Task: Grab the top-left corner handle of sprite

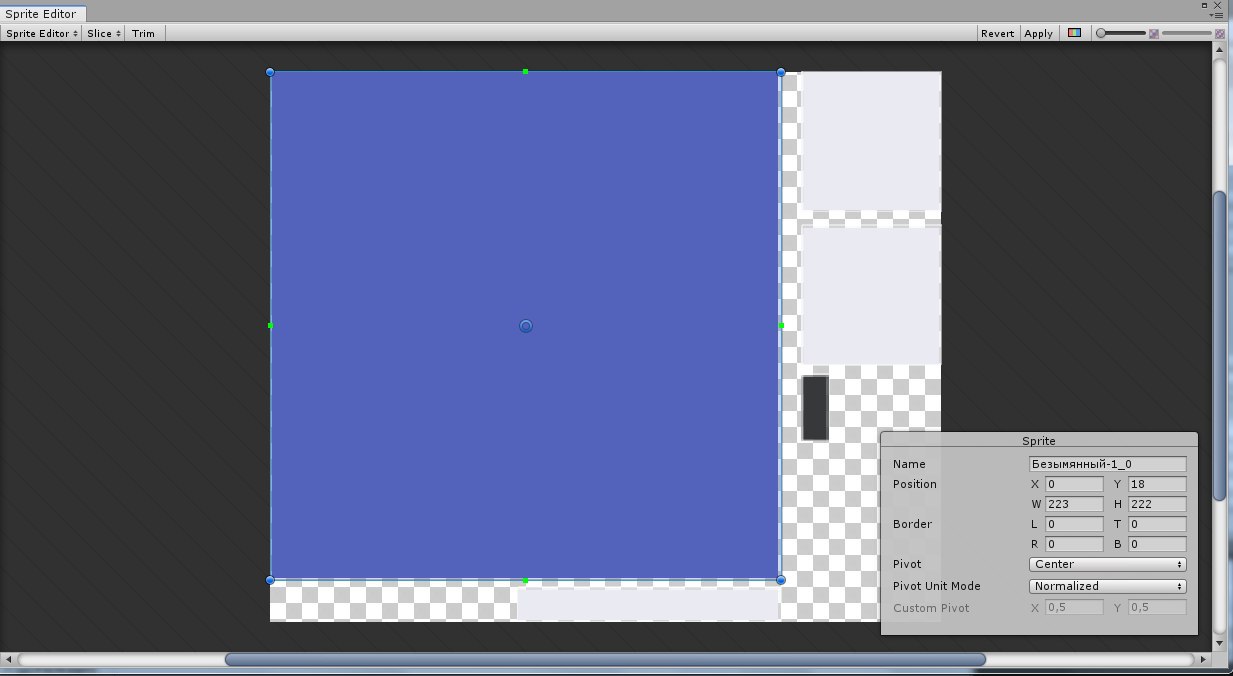Action: point(270,72)
